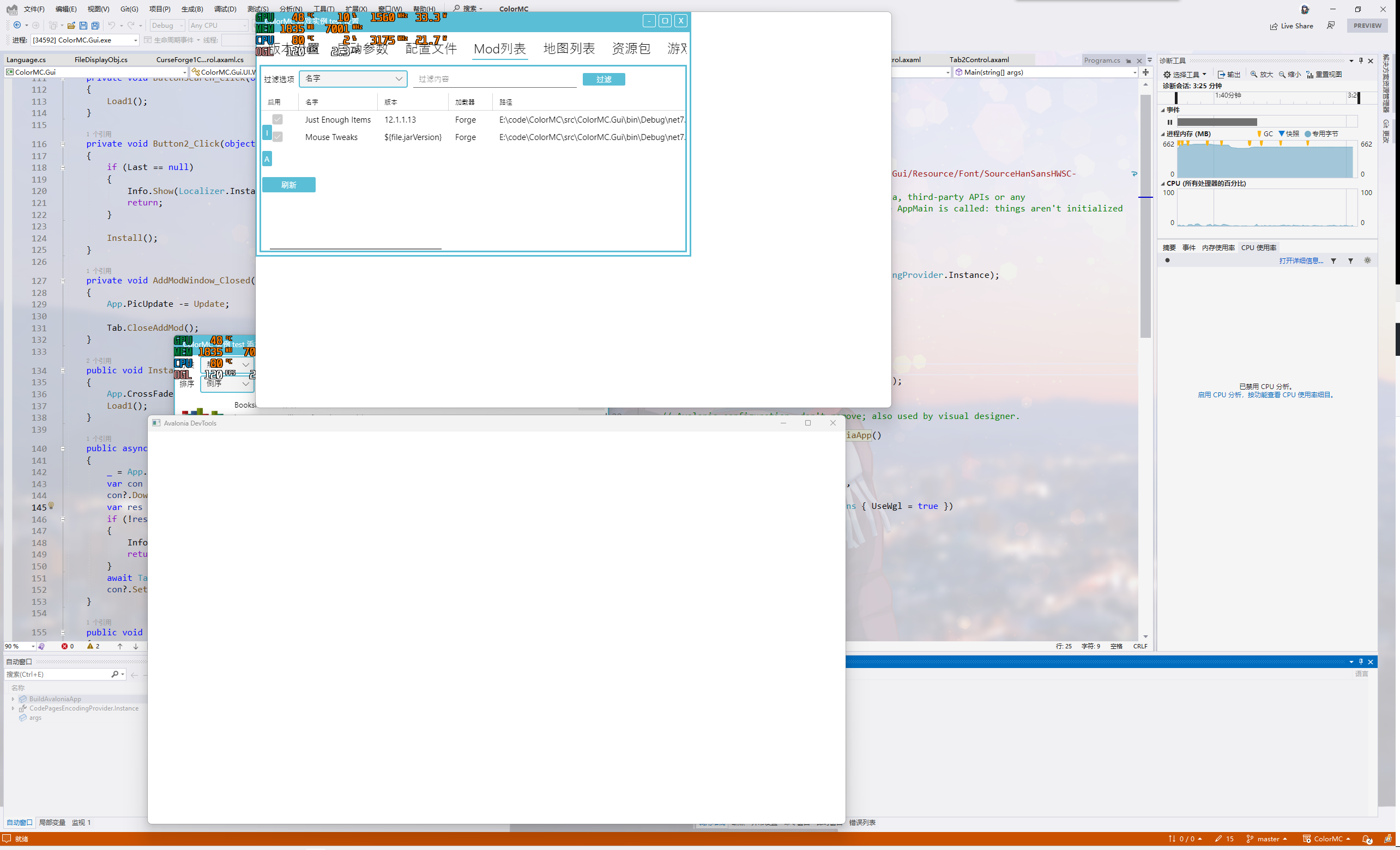Open the Git(G) menu
1400x850 pixels.
(129, 9)
